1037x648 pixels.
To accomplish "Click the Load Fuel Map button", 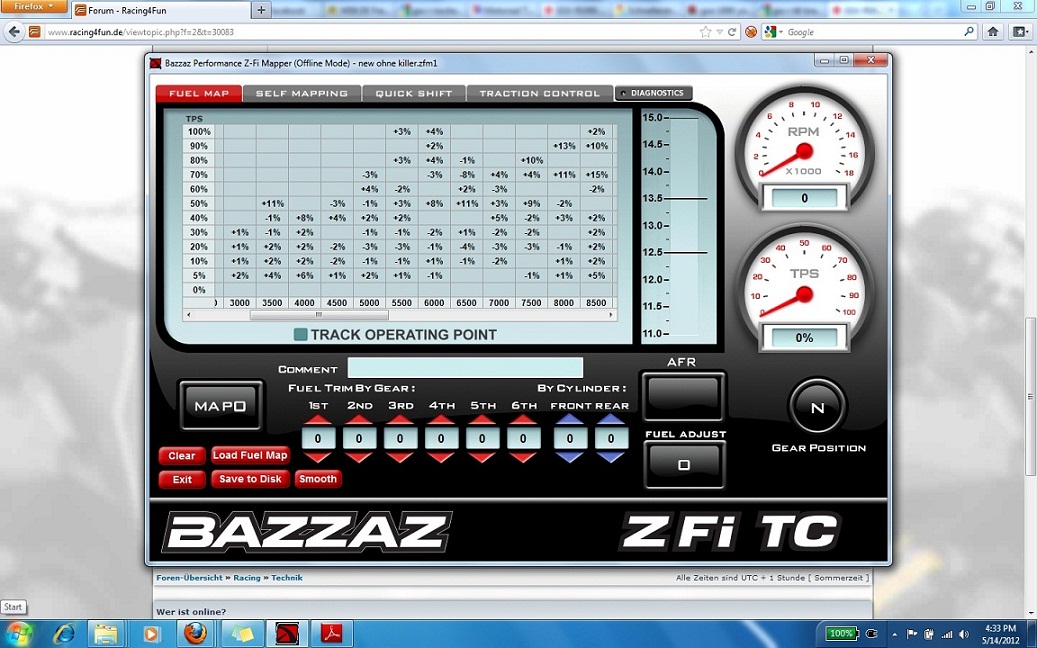I will tap(250, 455).
